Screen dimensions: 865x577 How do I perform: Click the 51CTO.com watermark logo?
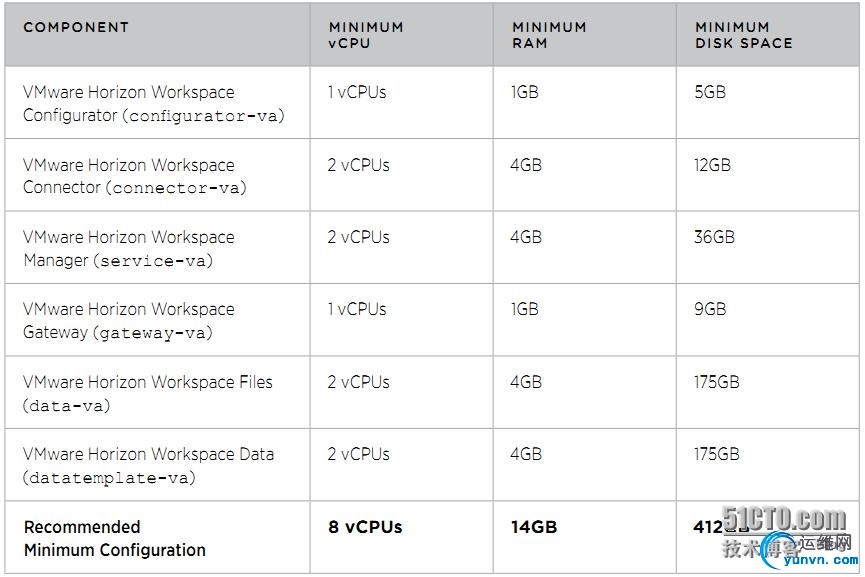point(784,520)
